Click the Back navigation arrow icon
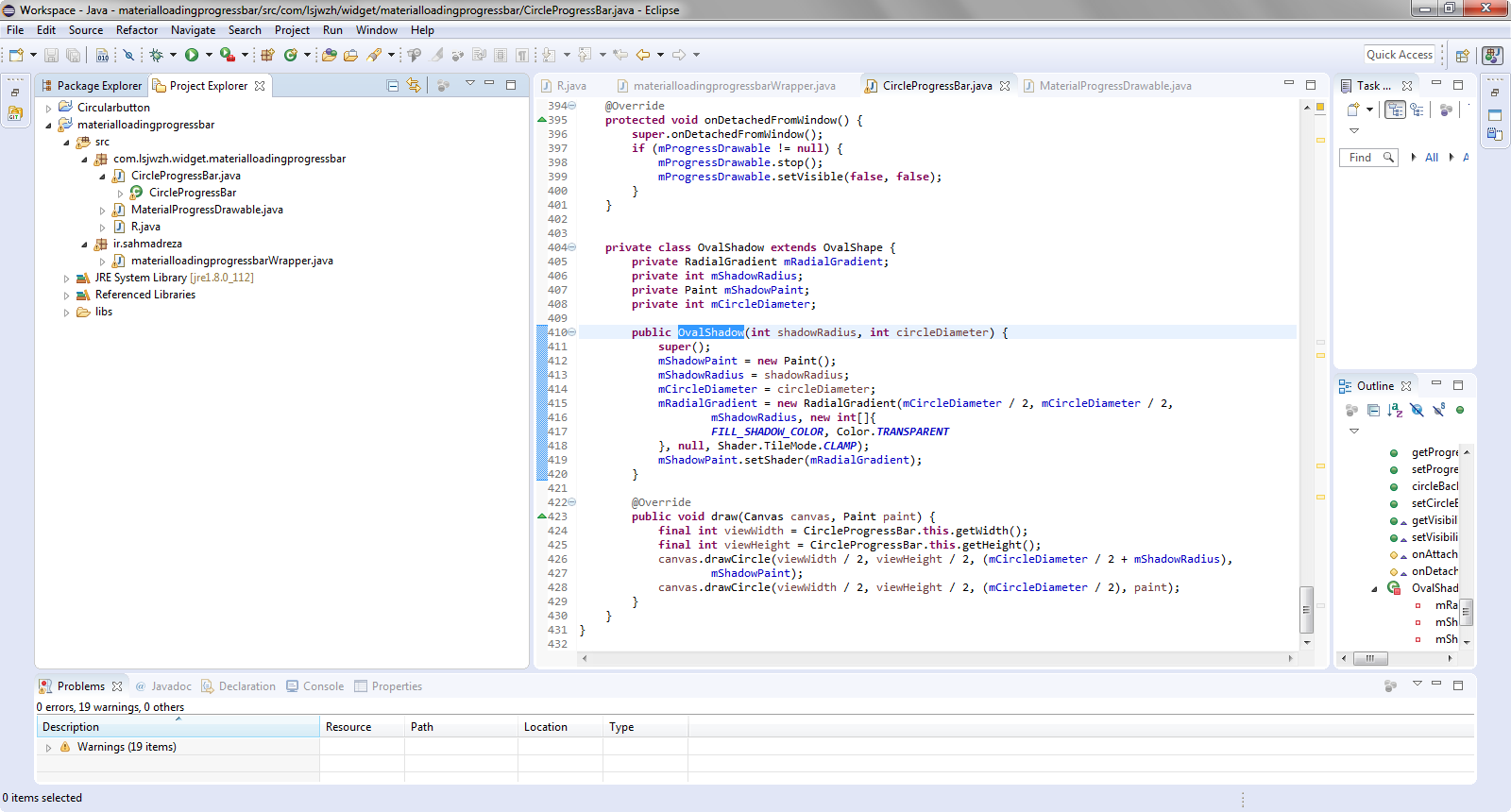 click(x=643, y=55)
